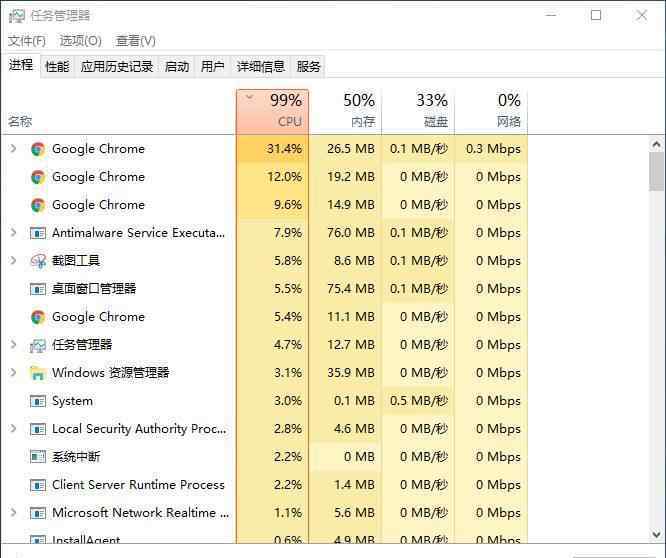Click the 75.4 MB memory value

point(351,289)
